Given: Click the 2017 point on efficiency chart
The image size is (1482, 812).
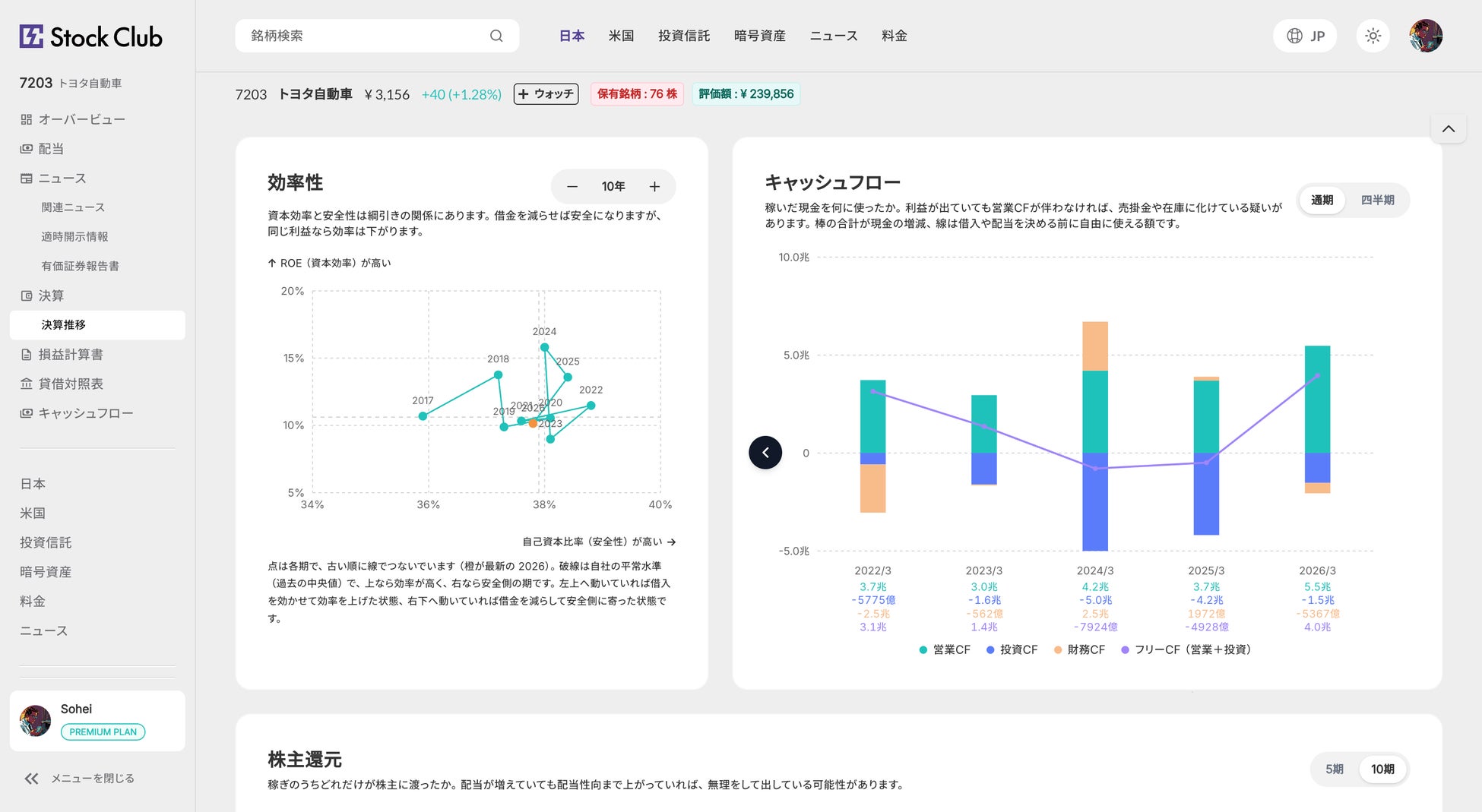Looking at the screenshot, I should [423, 415].
